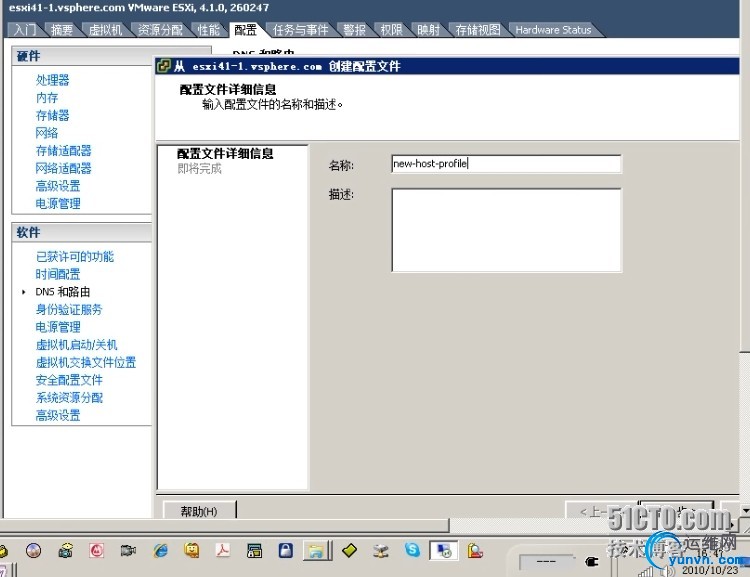Image resolution: width=750 pixels, height=577 pixels.
Task: Open the active folder window in taskbar
Action: [317, 551]
